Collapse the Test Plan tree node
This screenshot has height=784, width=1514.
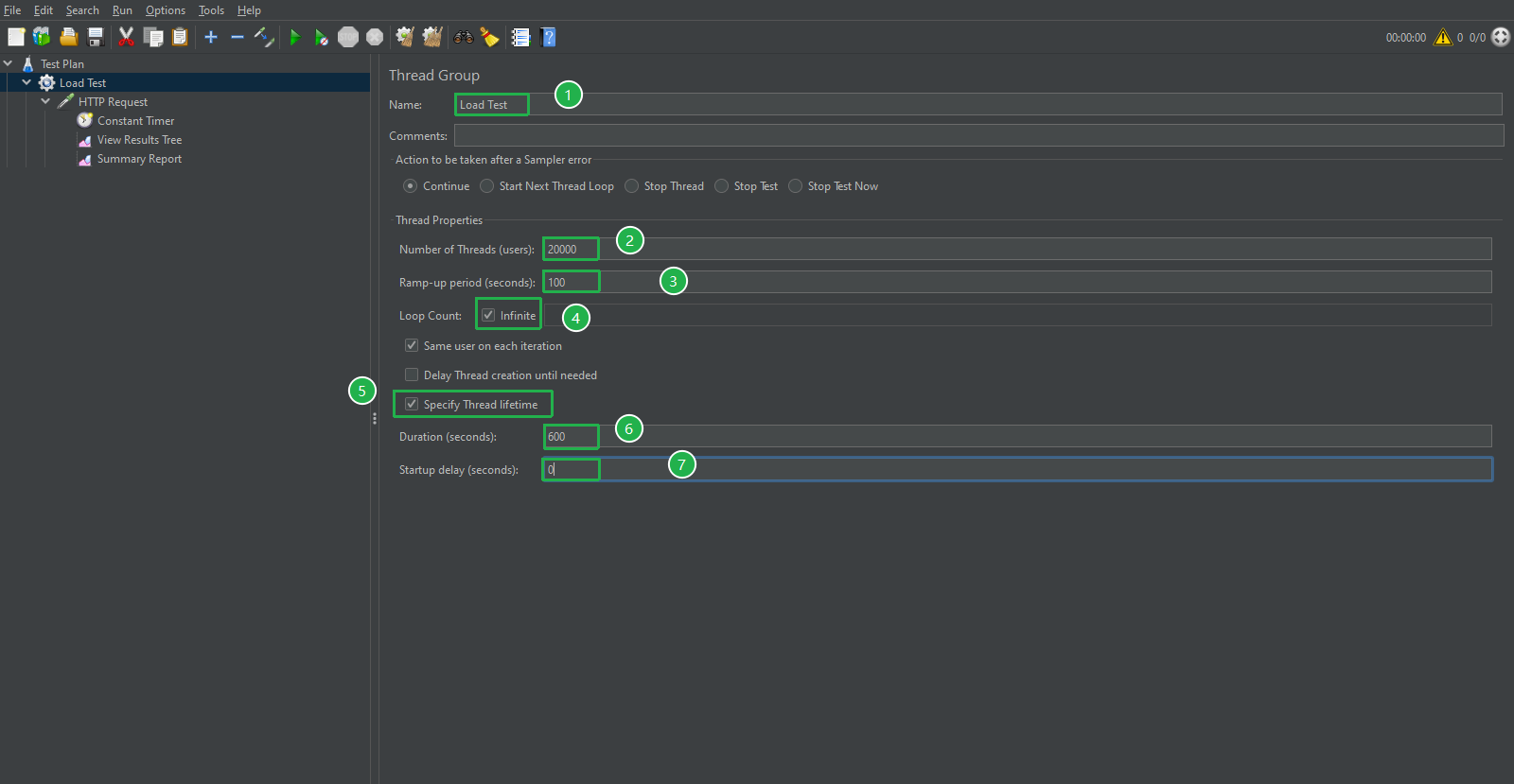pyautogui.click(x=8, y=63)
